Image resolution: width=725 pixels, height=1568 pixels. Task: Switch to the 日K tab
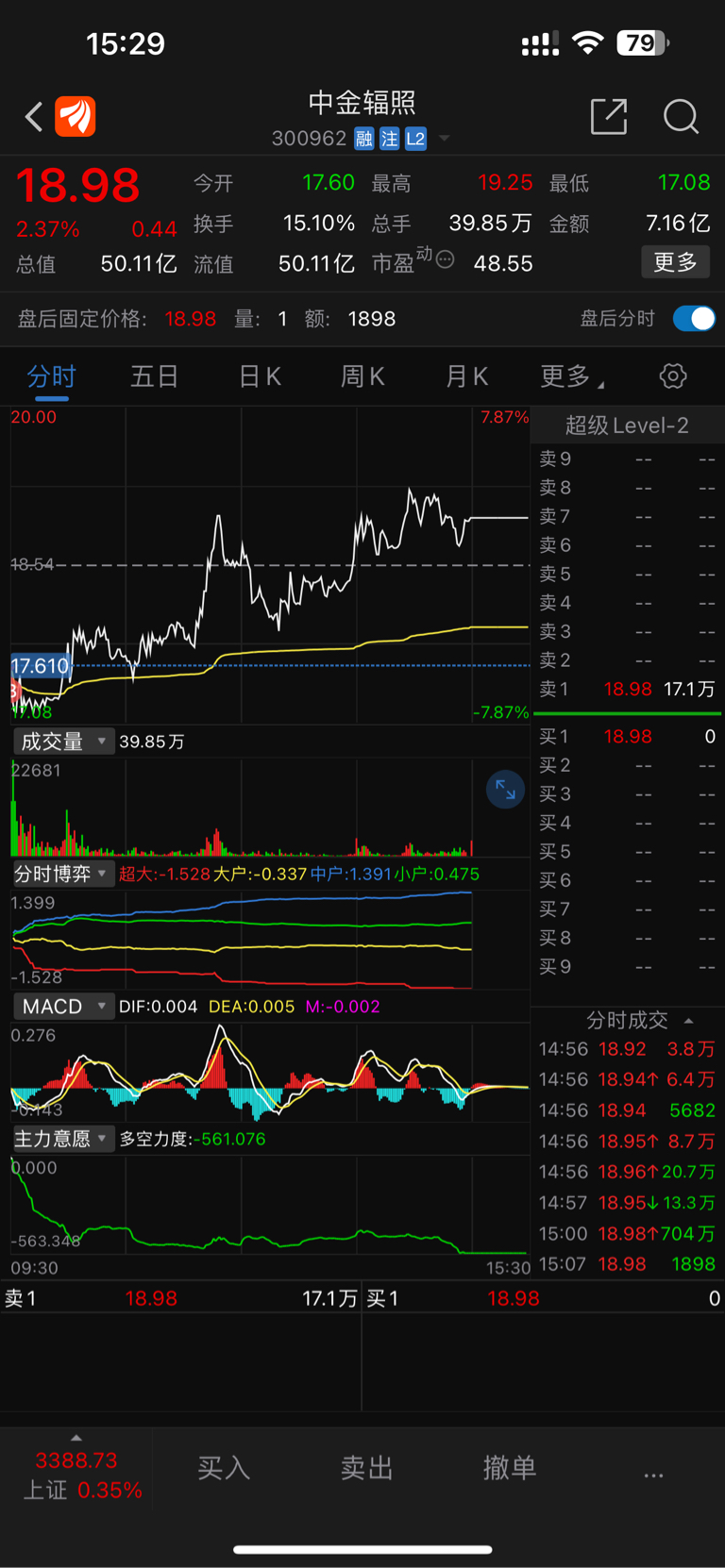[260, 376]
